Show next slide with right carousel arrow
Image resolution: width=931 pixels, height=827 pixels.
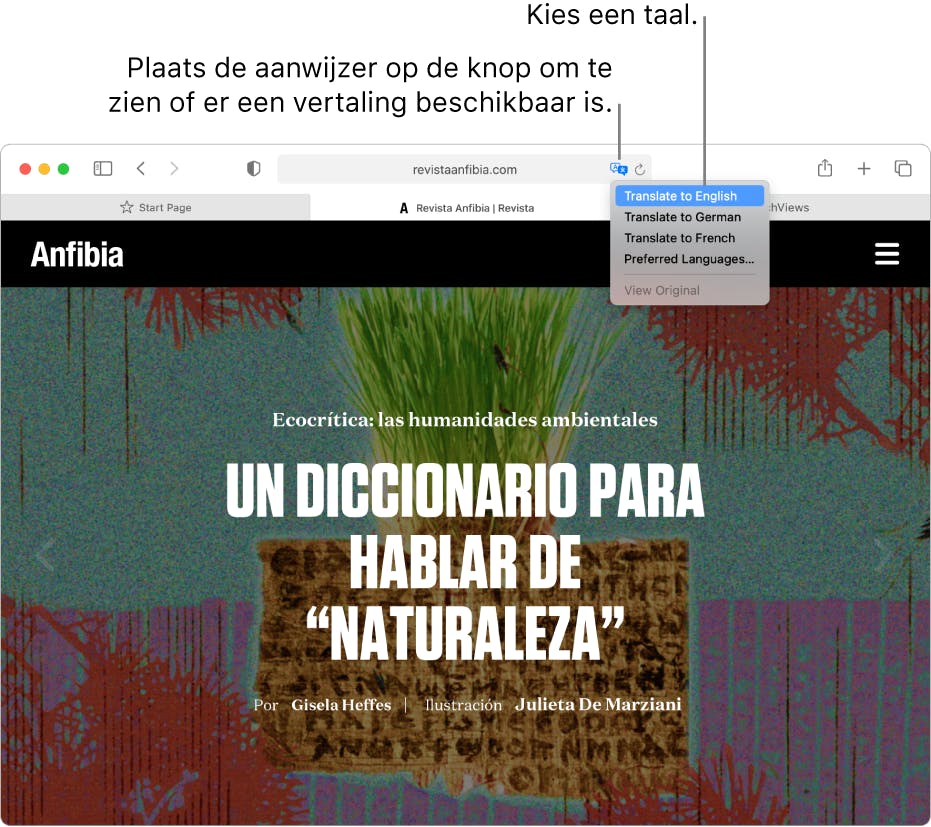pos(884,554)
